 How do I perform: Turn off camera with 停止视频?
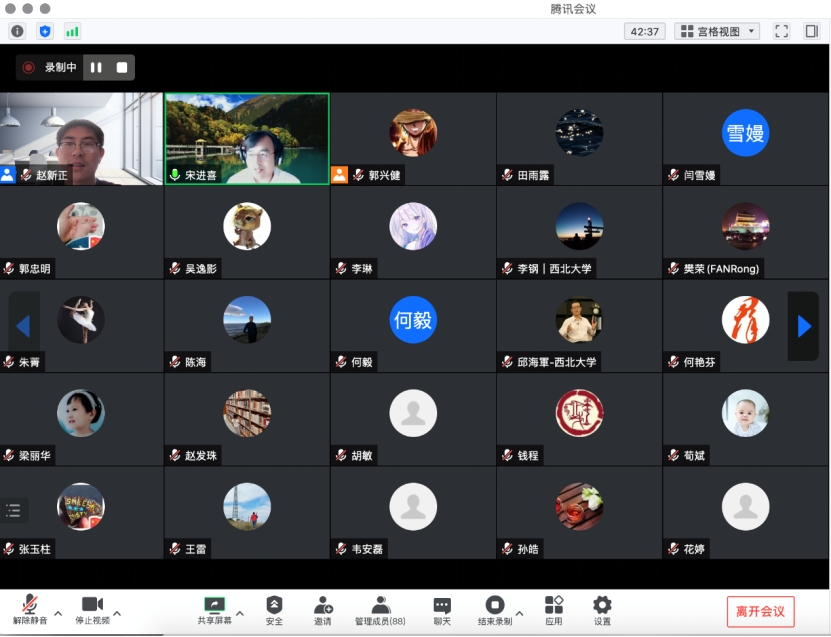92,610
